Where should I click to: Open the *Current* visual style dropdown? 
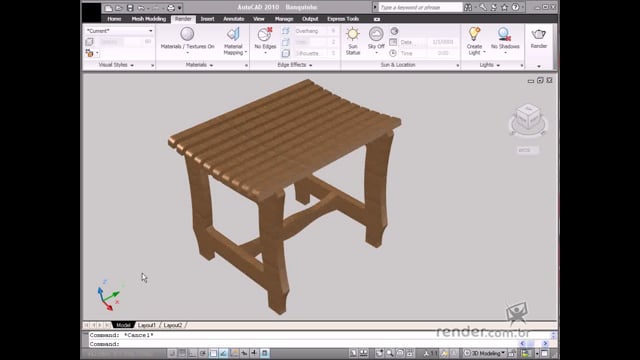(x=119, y=31)
